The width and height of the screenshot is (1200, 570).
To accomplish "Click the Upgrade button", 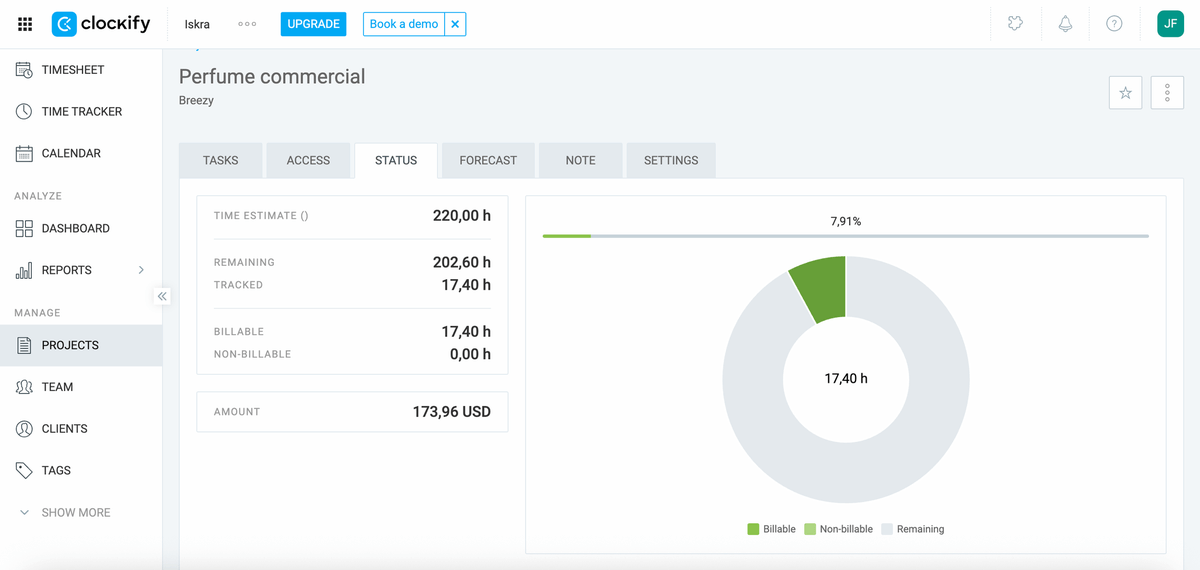I will (x=313, y=24).
